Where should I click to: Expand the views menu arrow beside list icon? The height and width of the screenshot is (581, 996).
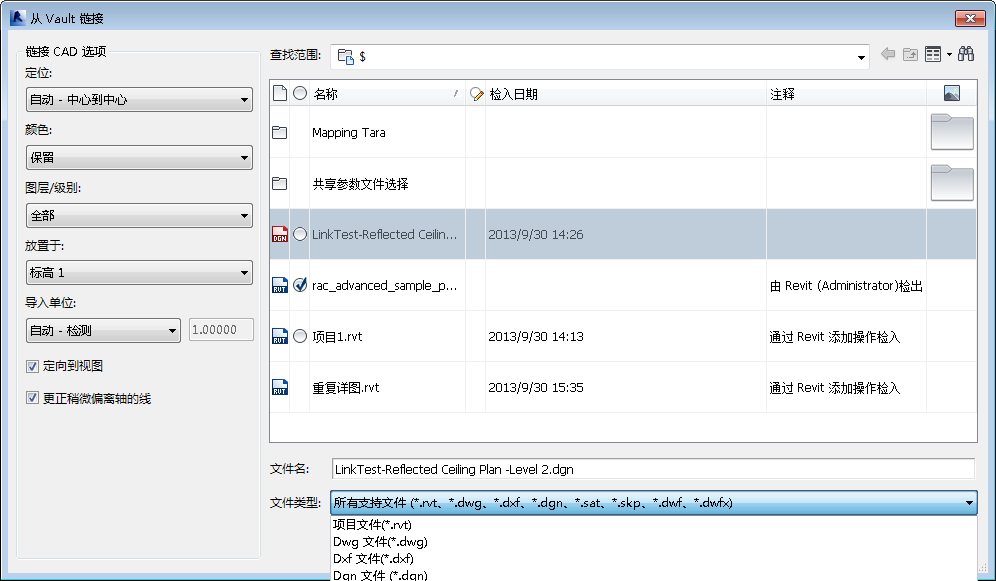coord(949,55)
